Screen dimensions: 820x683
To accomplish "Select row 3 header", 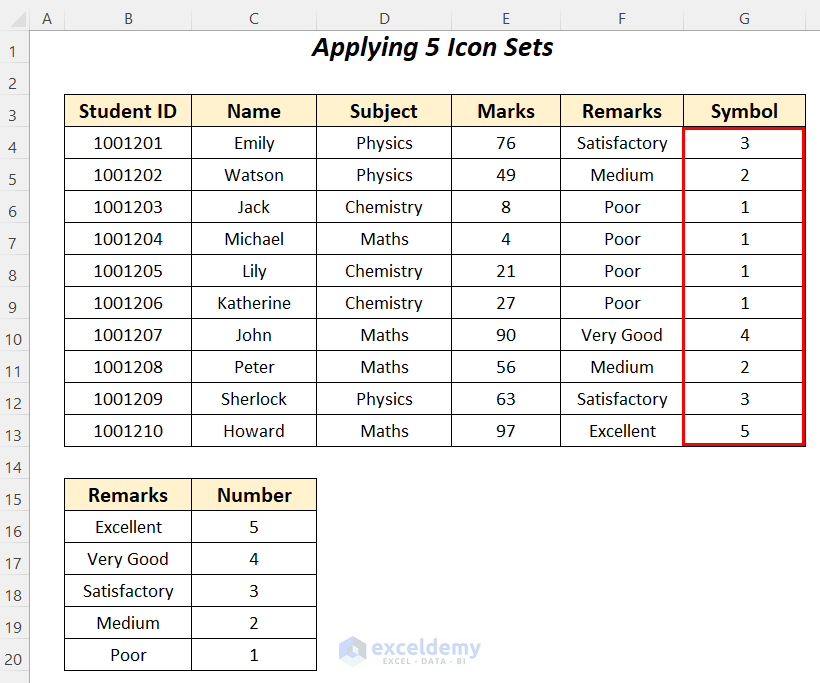I will [x=14, y=111].
